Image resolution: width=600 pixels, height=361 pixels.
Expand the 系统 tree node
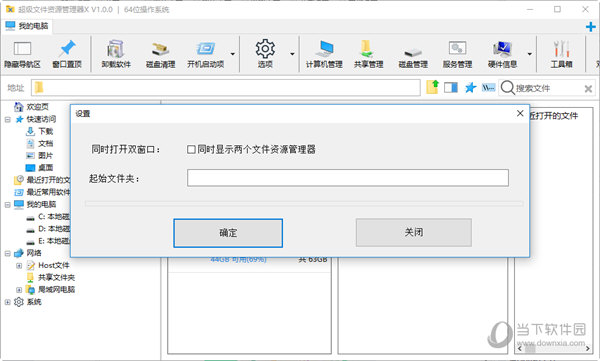point(8,302)
